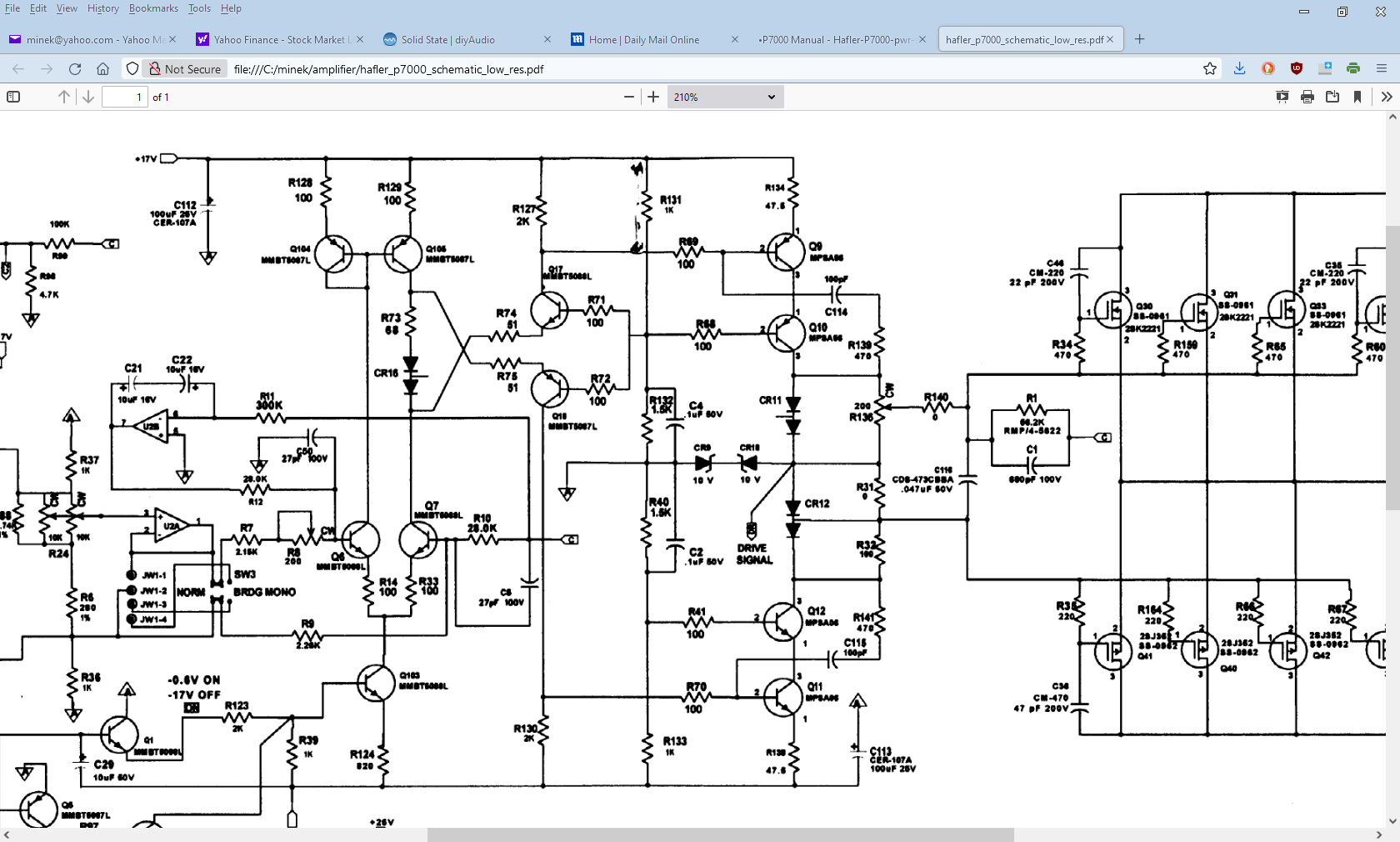
Task: Go to next PDF page arrow
Action: pyautogui.click(x=88, y=97)
